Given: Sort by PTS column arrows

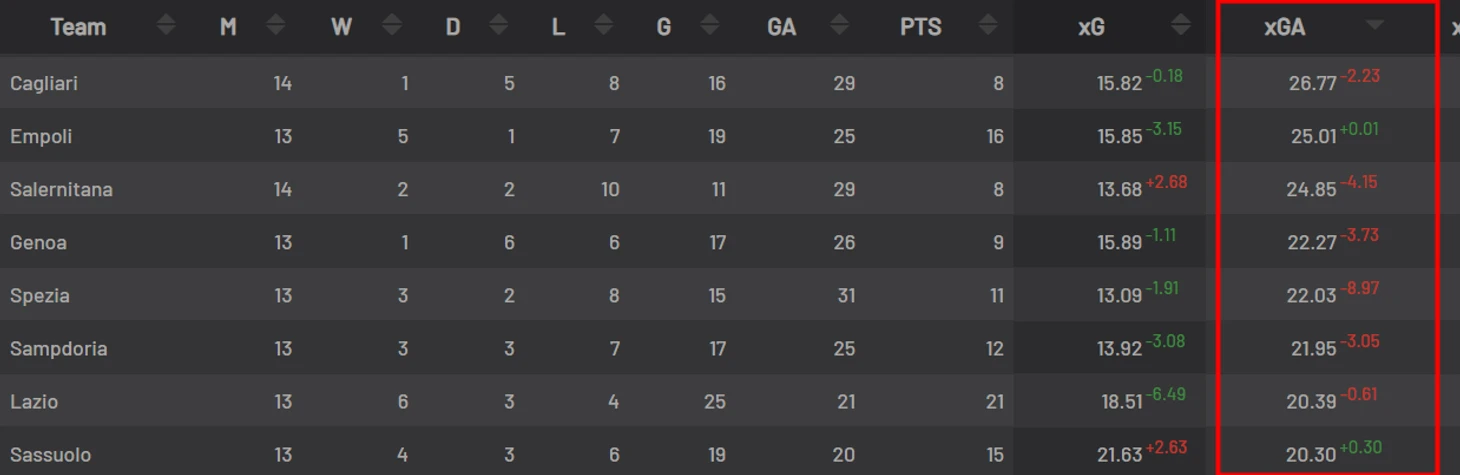Looking at the screenshot, I should [x=988, y=26].
